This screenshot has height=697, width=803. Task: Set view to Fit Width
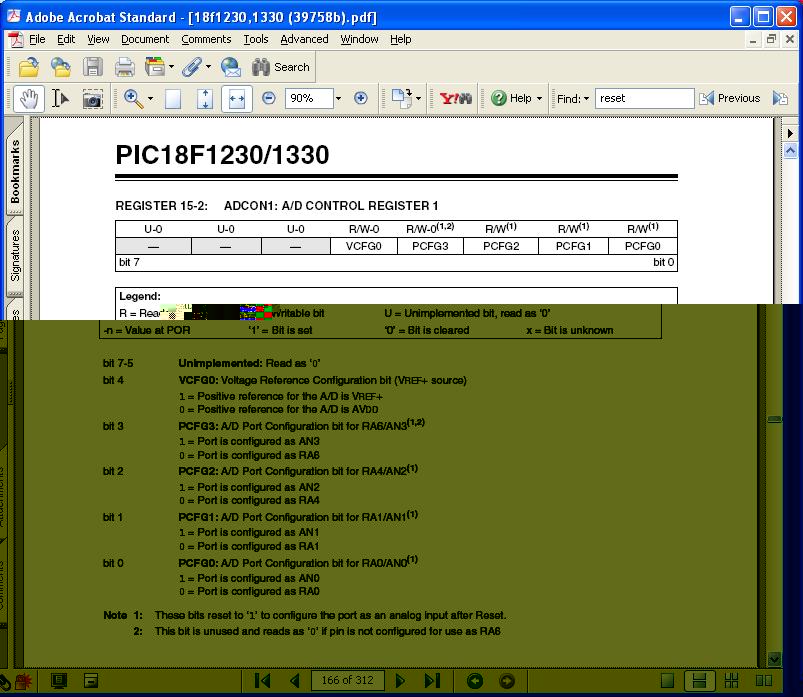[237, 98]
